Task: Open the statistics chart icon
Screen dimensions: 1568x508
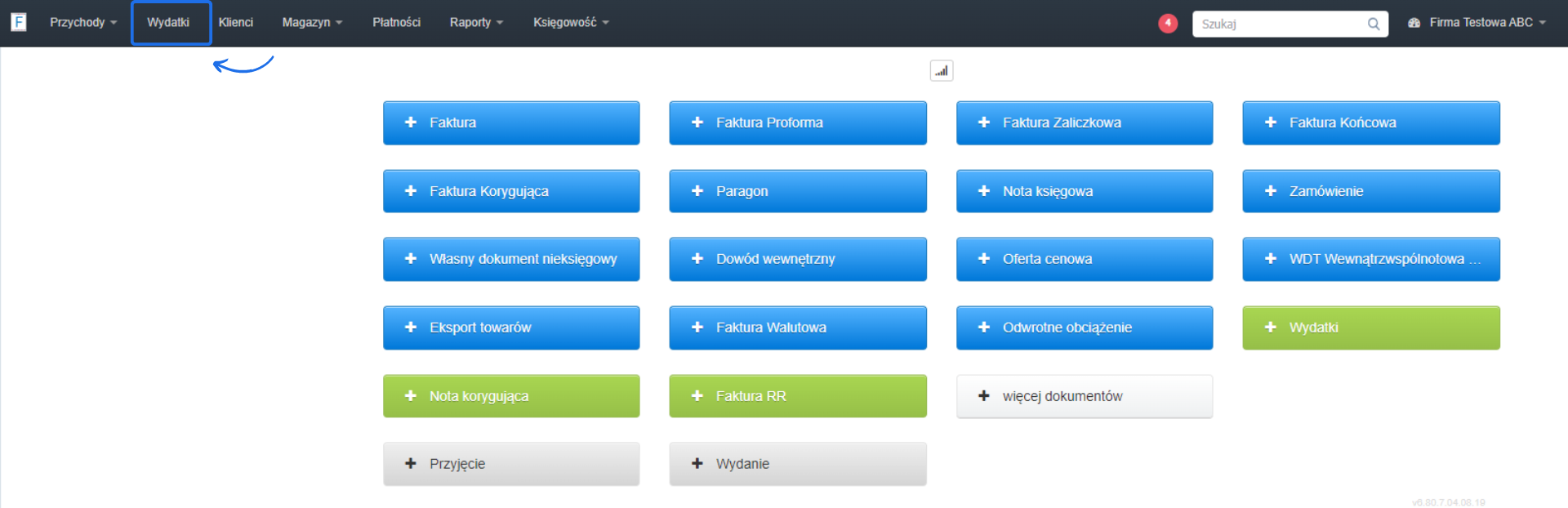Action: 942,71
